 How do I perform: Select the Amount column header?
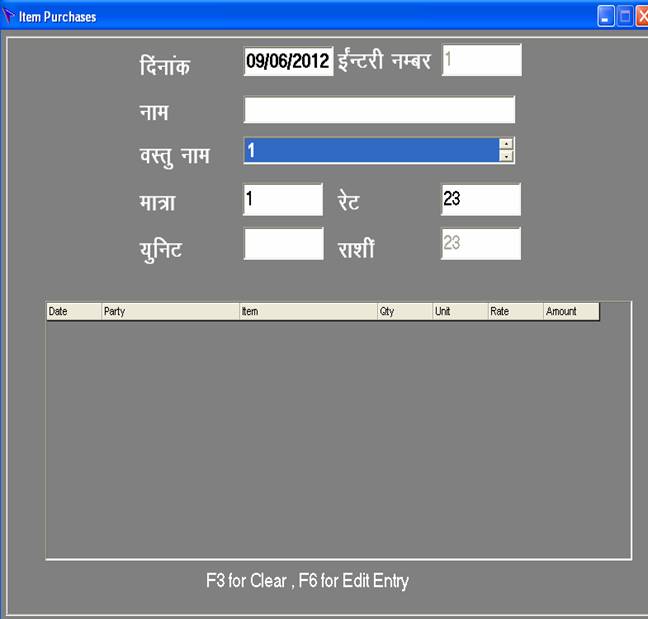coord(570,312)
